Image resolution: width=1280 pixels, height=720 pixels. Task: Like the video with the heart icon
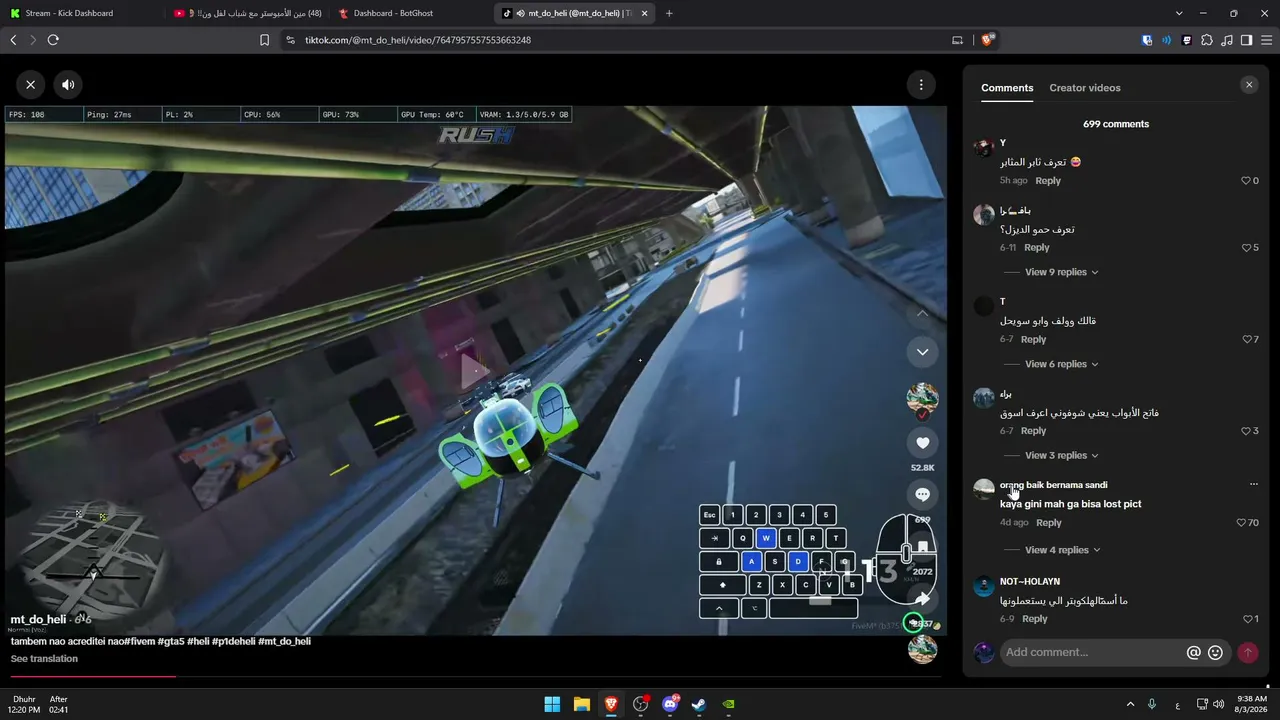922,443
